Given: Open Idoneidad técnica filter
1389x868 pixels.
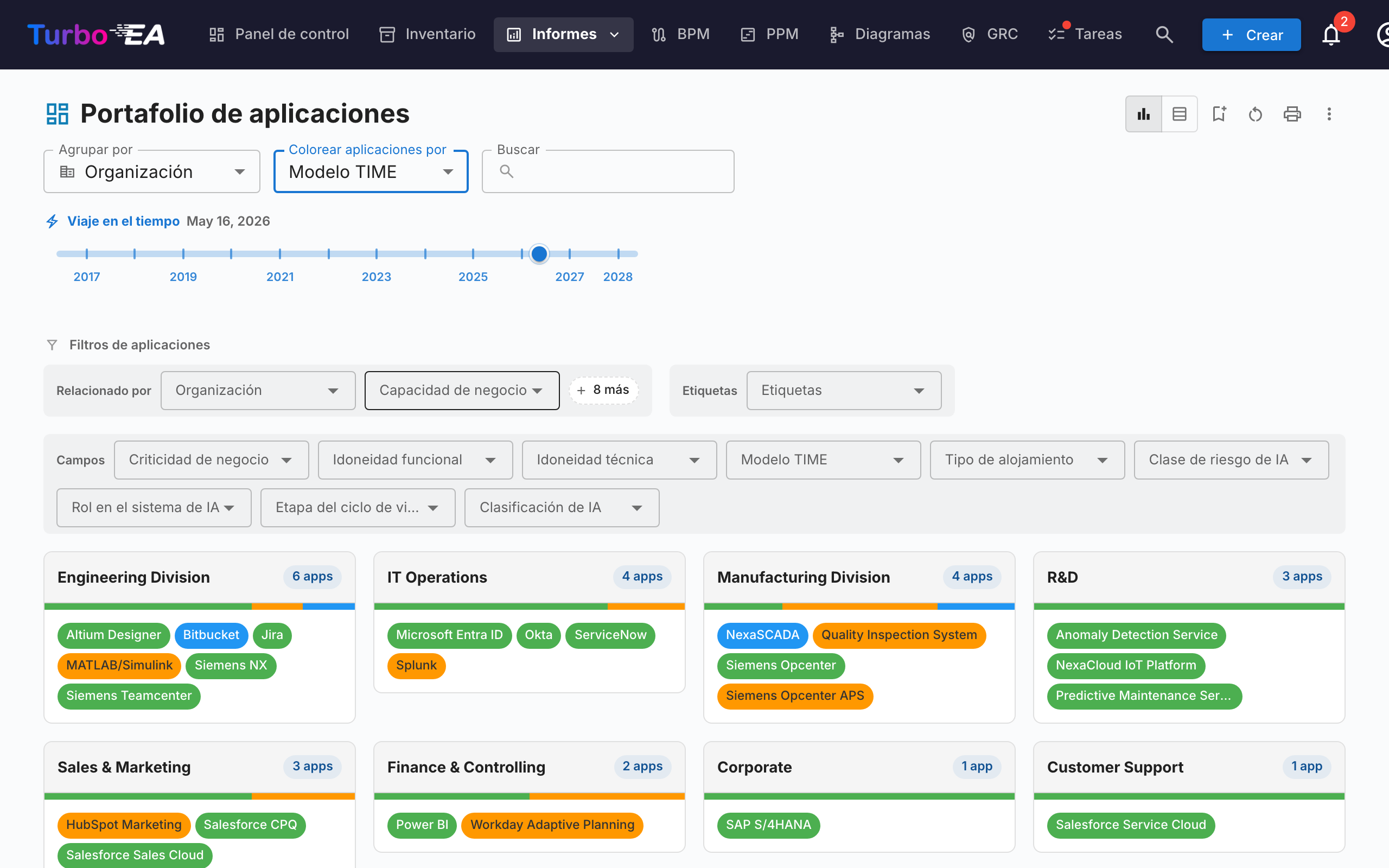Looking at the screenshot, I should click(x=619, y=460).
